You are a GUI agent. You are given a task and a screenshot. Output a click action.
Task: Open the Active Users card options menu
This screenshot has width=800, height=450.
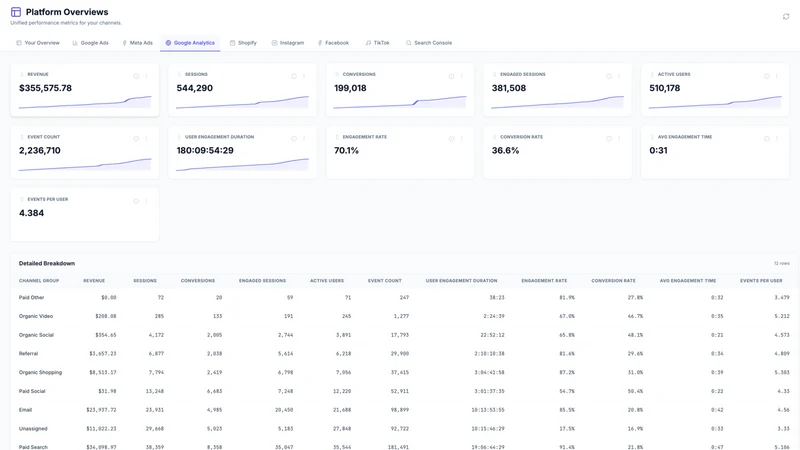point(777,76)
